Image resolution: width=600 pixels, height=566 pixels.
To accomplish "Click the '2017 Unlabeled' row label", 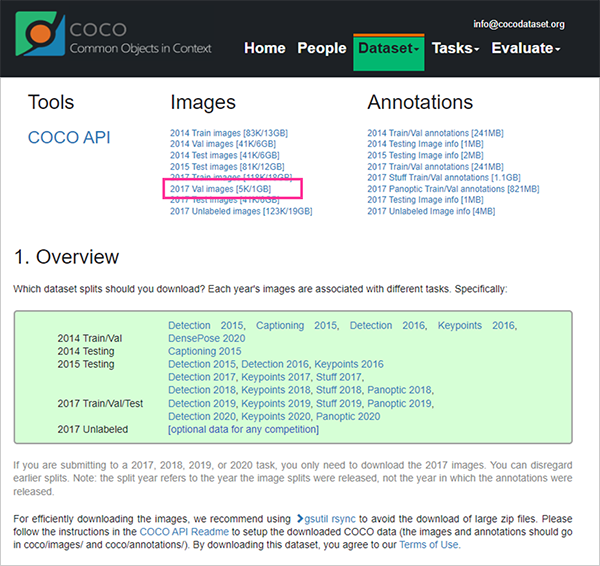I will click(x=93, y=429).
